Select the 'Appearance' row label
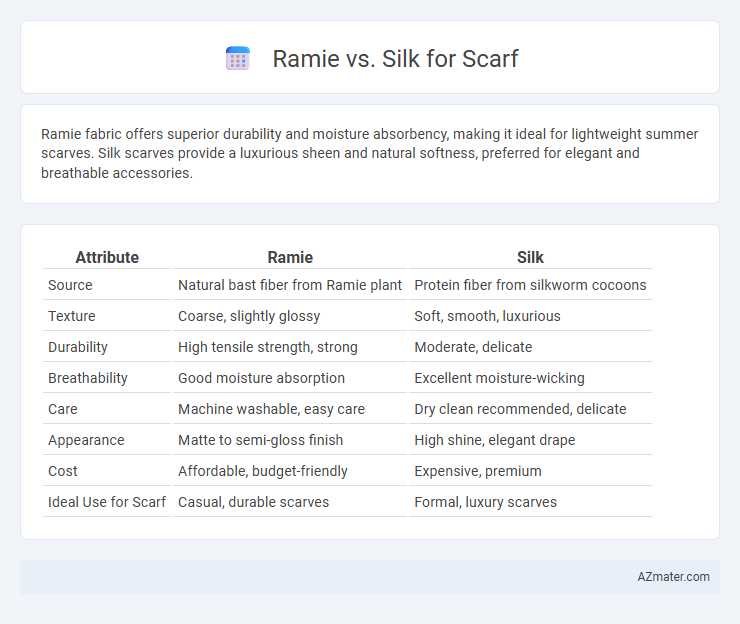 [86, 440]
